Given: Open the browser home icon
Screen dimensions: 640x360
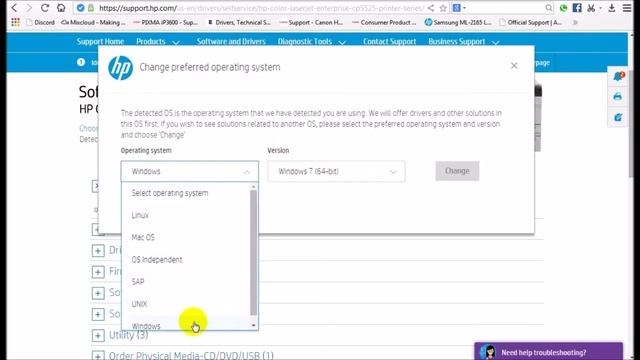Looking at the screenshot, I should pyautogui.click(x=61, y=8).
